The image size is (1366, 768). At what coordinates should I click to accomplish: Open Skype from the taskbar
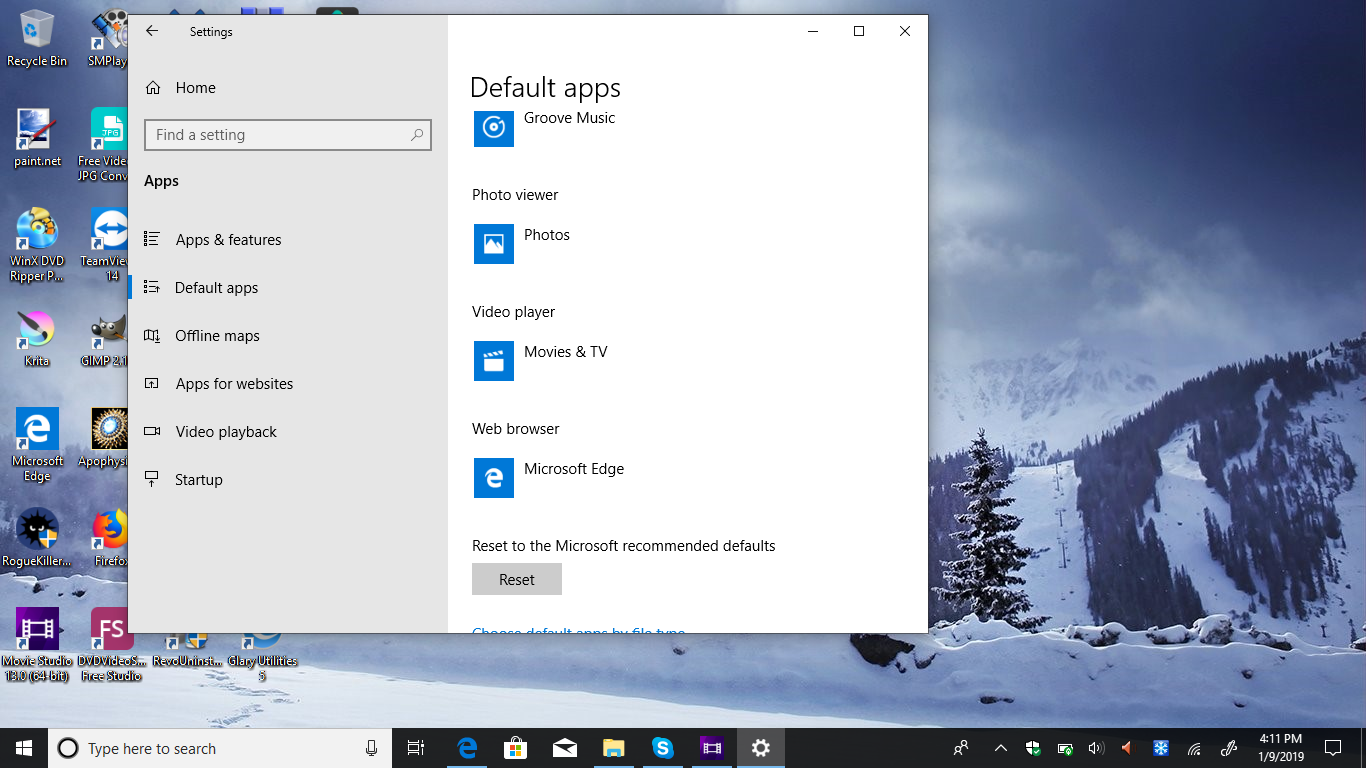click(663, 748)
